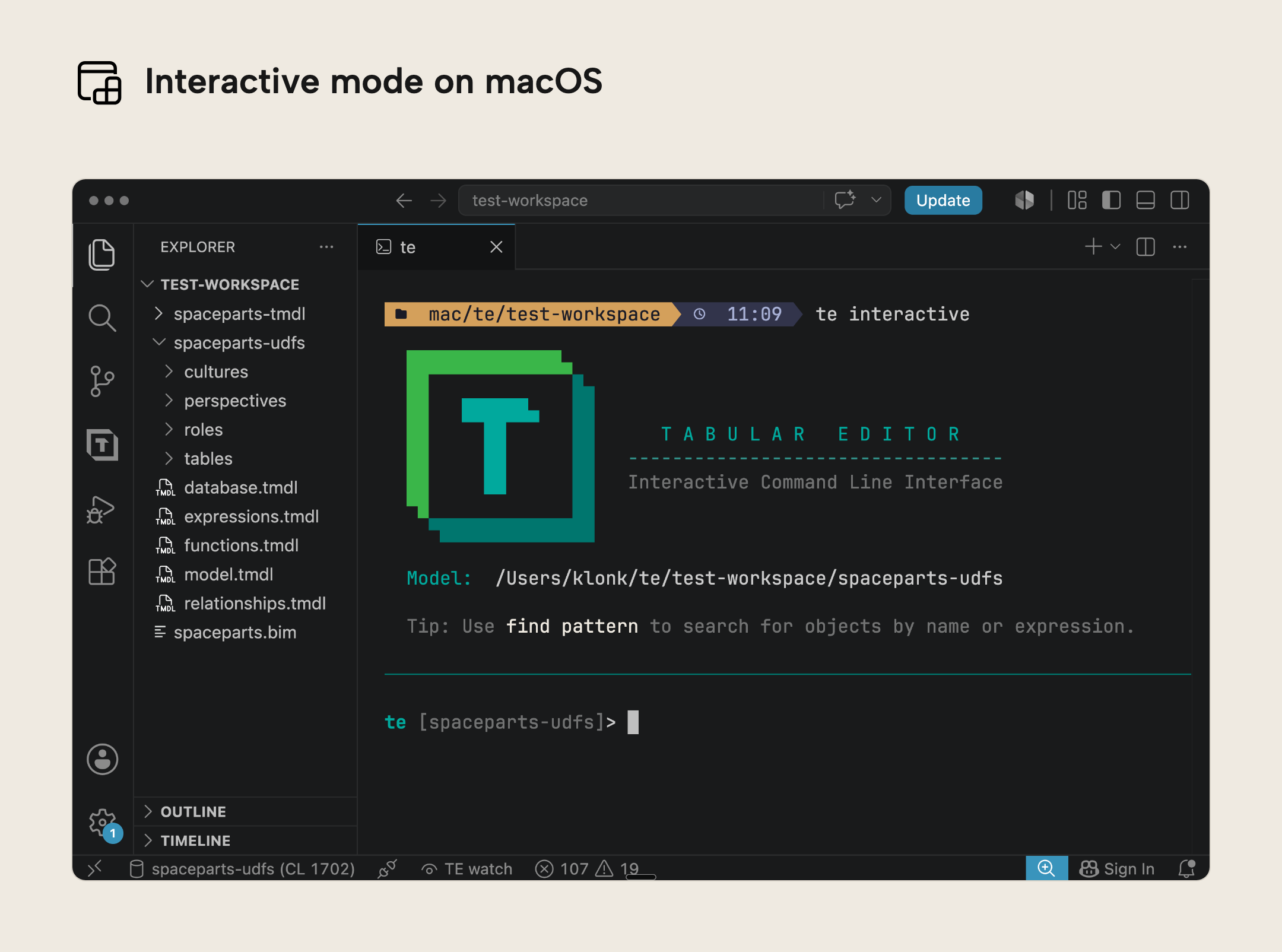This screenshot has height=952, width=1282.
Task: Expand the TIMELINE section
Action: [245, 840]
